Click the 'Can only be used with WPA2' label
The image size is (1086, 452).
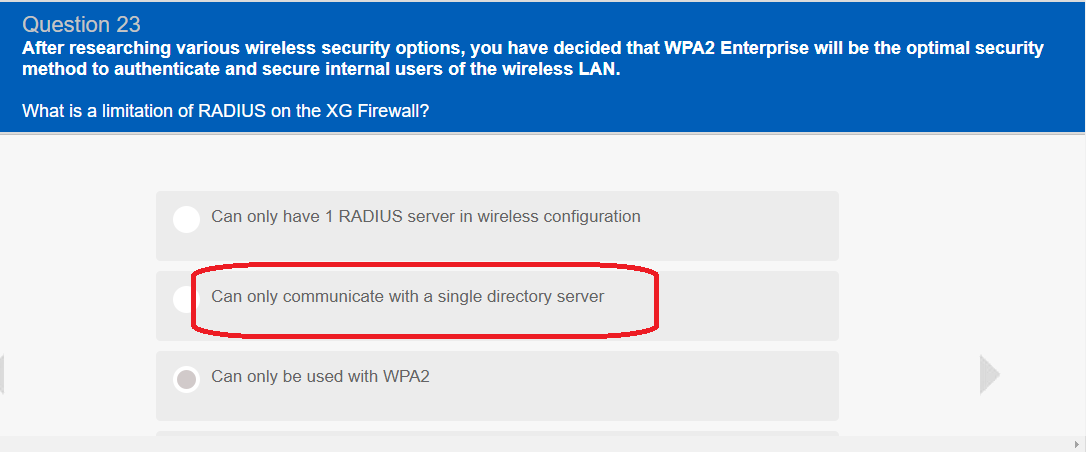click(320, 377)
